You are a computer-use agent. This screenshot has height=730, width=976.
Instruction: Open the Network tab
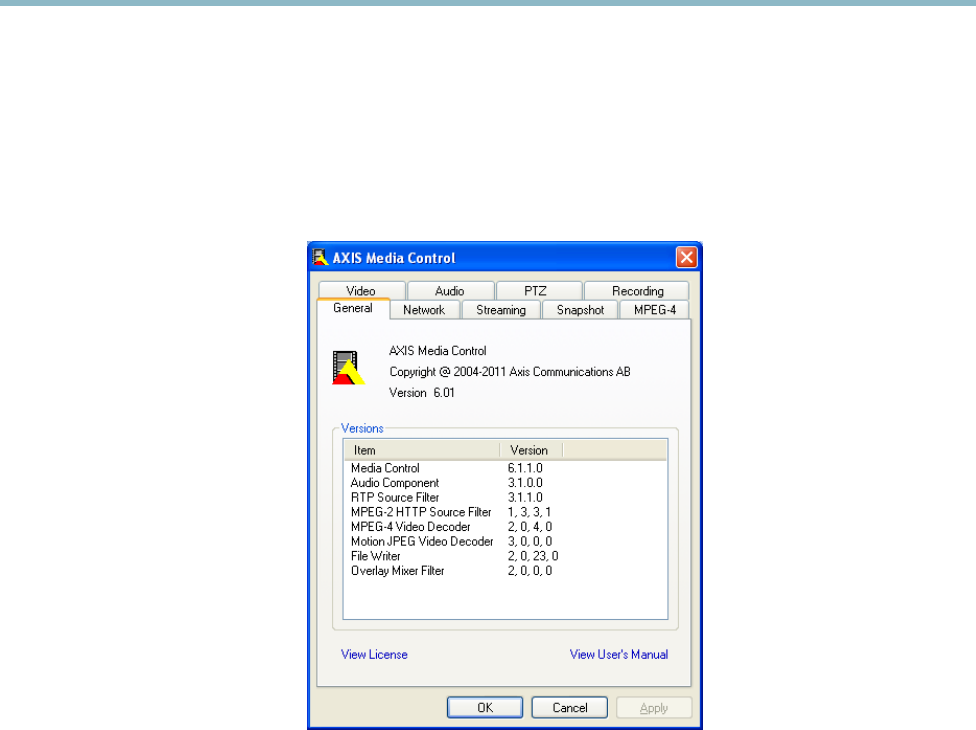coord(424,310)
